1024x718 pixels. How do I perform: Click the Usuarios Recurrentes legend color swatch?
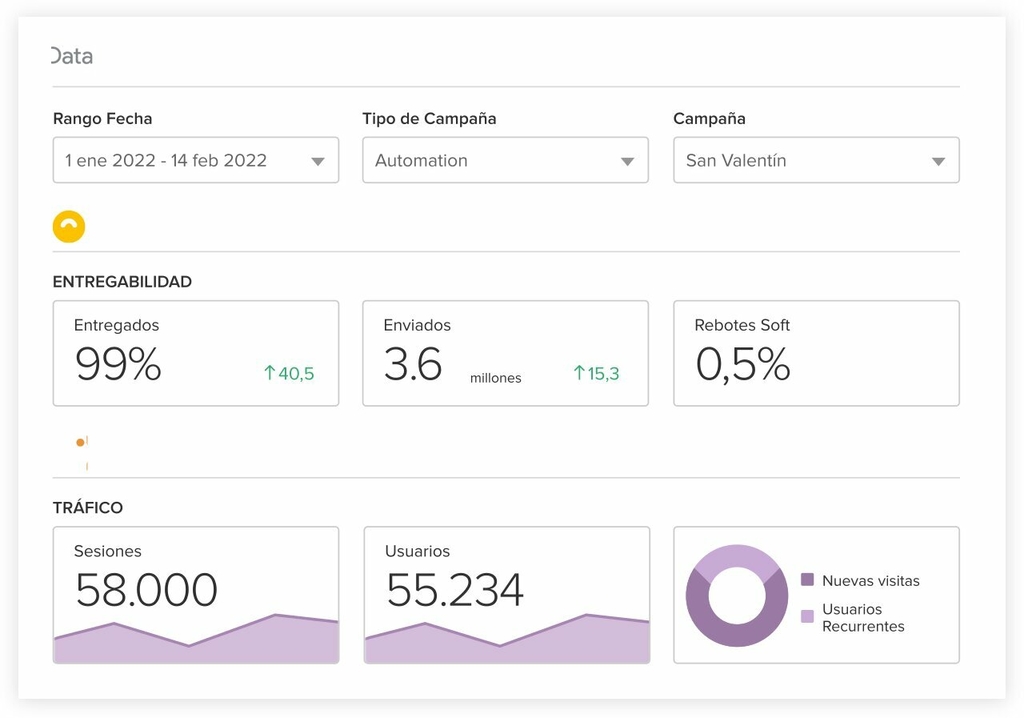click(807, 617)
